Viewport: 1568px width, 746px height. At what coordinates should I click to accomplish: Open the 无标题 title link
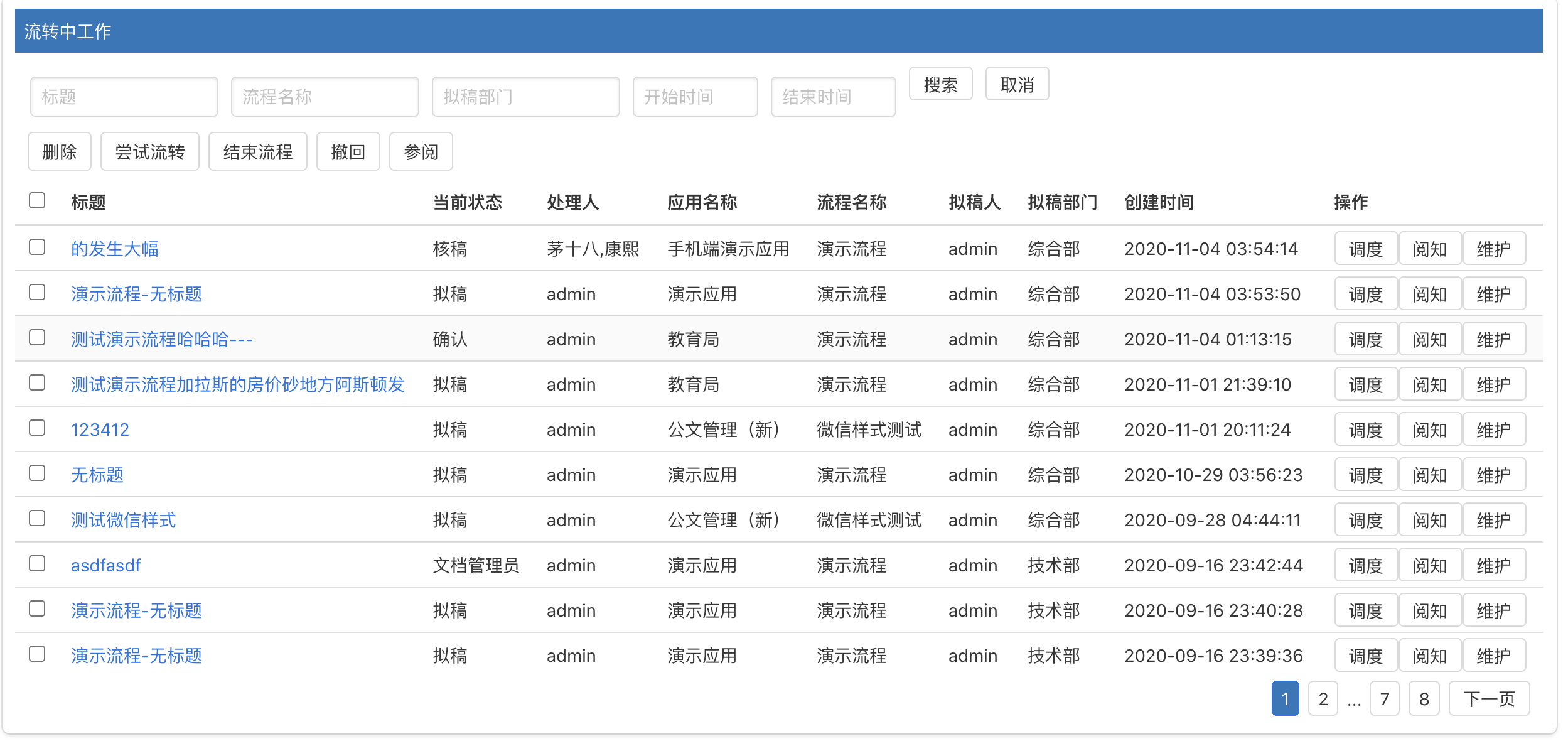tap(97, 475)
